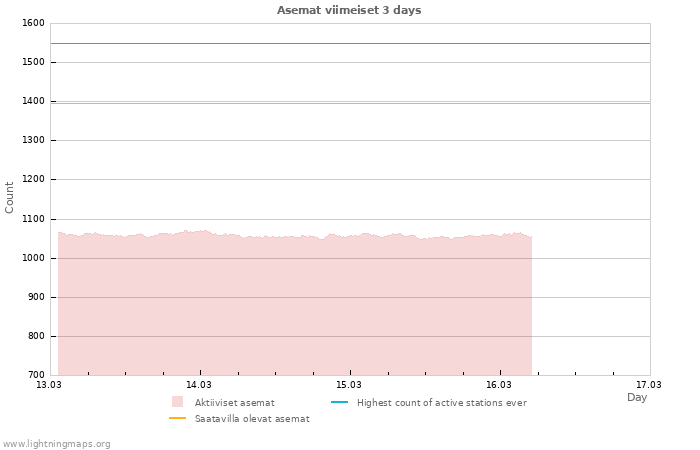This screenshot has height=450, width=700.
Task: Click the orange Saatavilla olevat asemat legend line
Action: point(178,418)
